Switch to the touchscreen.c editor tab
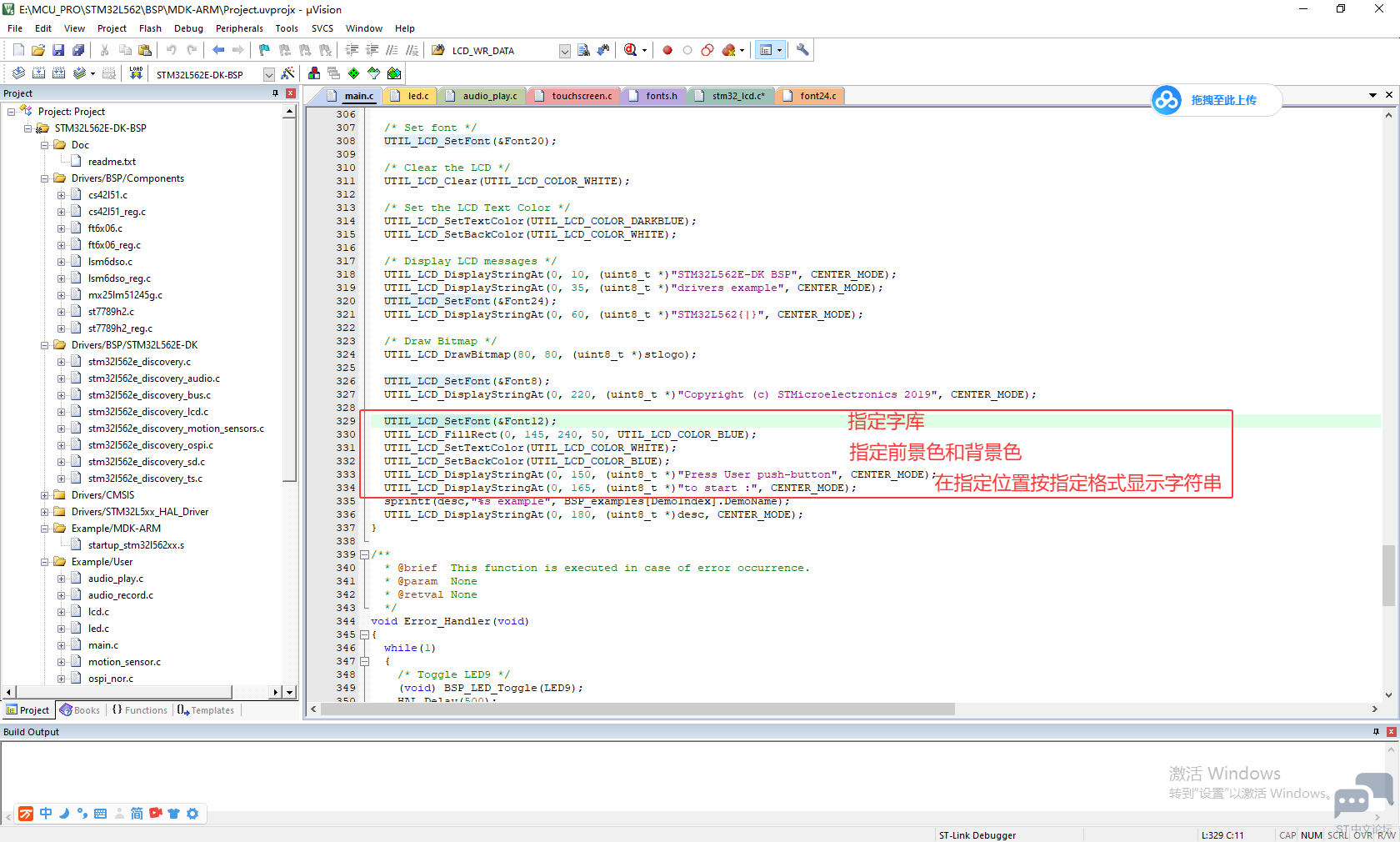This screenshot has width=1400, height=842. point(575,96)
